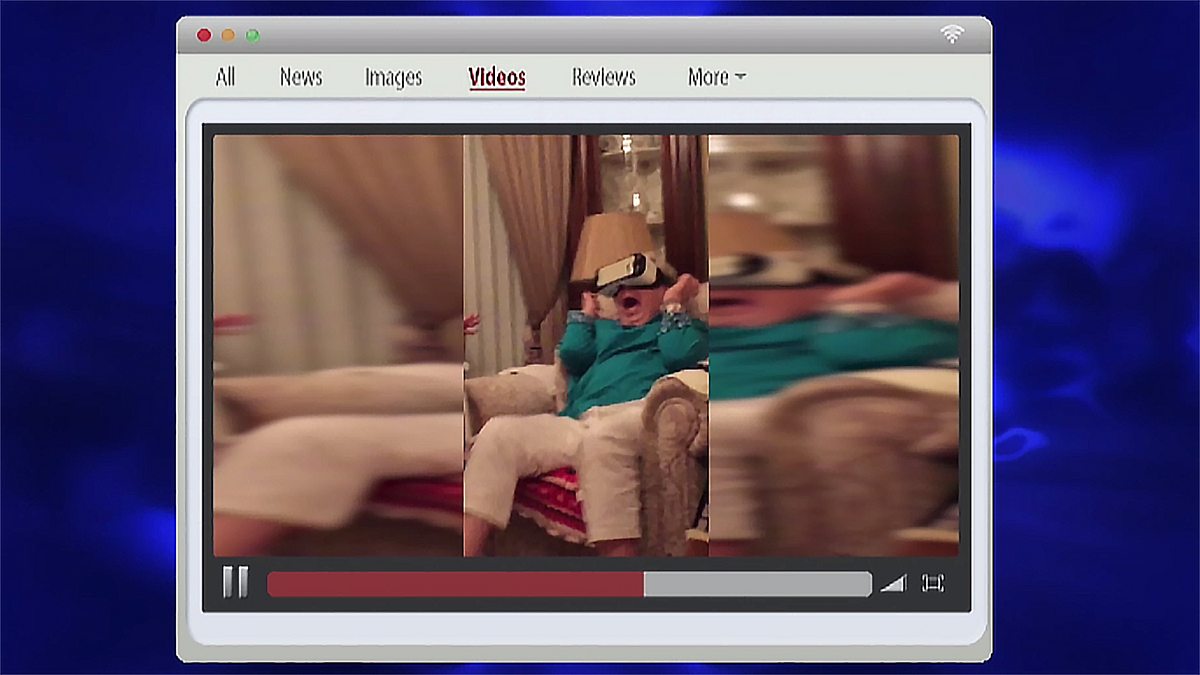
Task: Click the blurred left video panel
Action: click(x=338, y=345)
